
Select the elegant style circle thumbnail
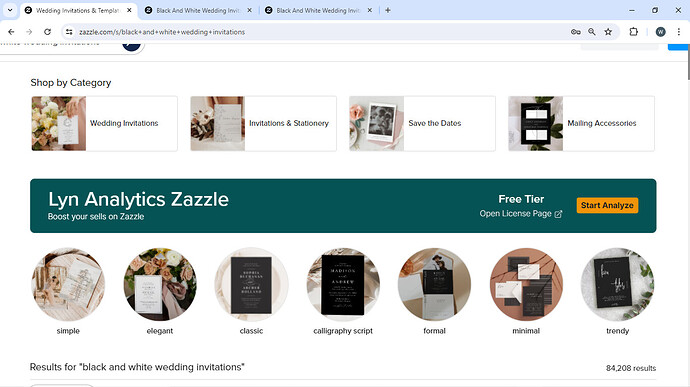coord(160,284)
